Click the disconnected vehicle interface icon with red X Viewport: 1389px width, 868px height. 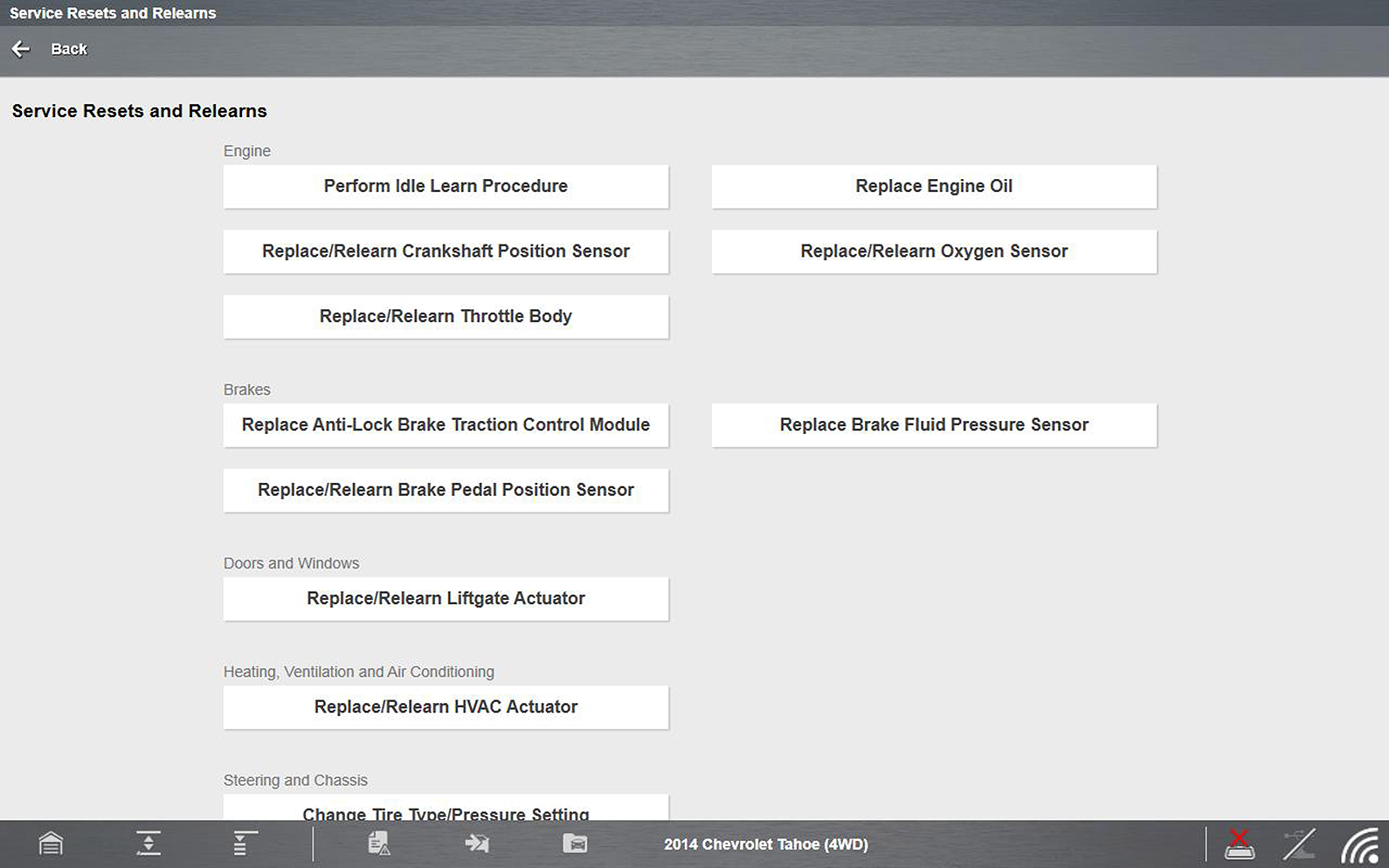[x=1239, y=844]
